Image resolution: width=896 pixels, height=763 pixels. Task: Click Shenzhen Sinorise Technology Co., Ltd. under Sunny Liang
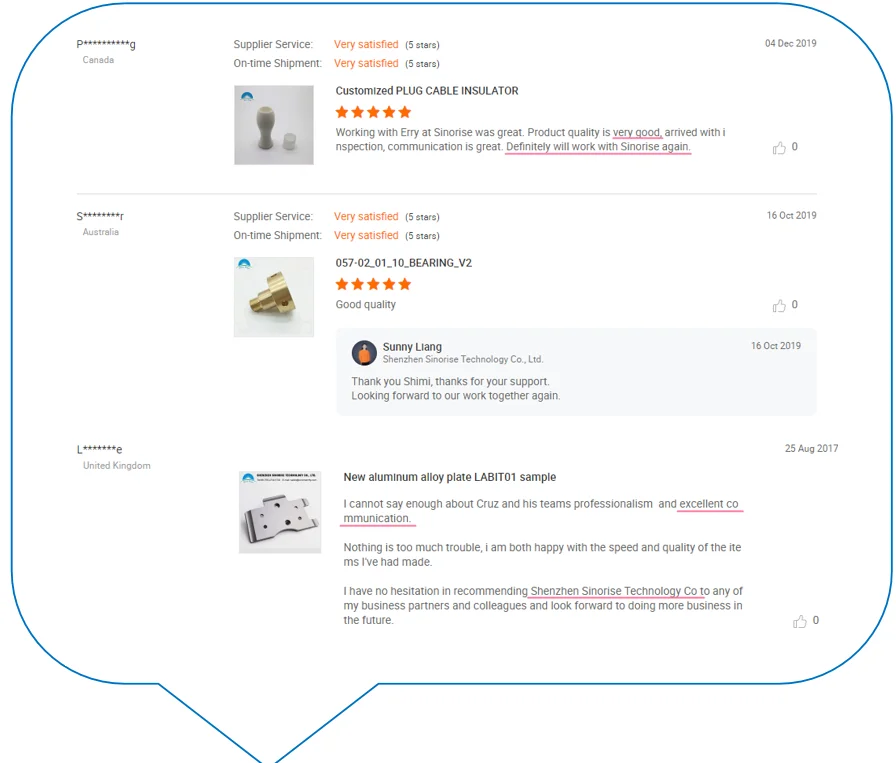463,359
